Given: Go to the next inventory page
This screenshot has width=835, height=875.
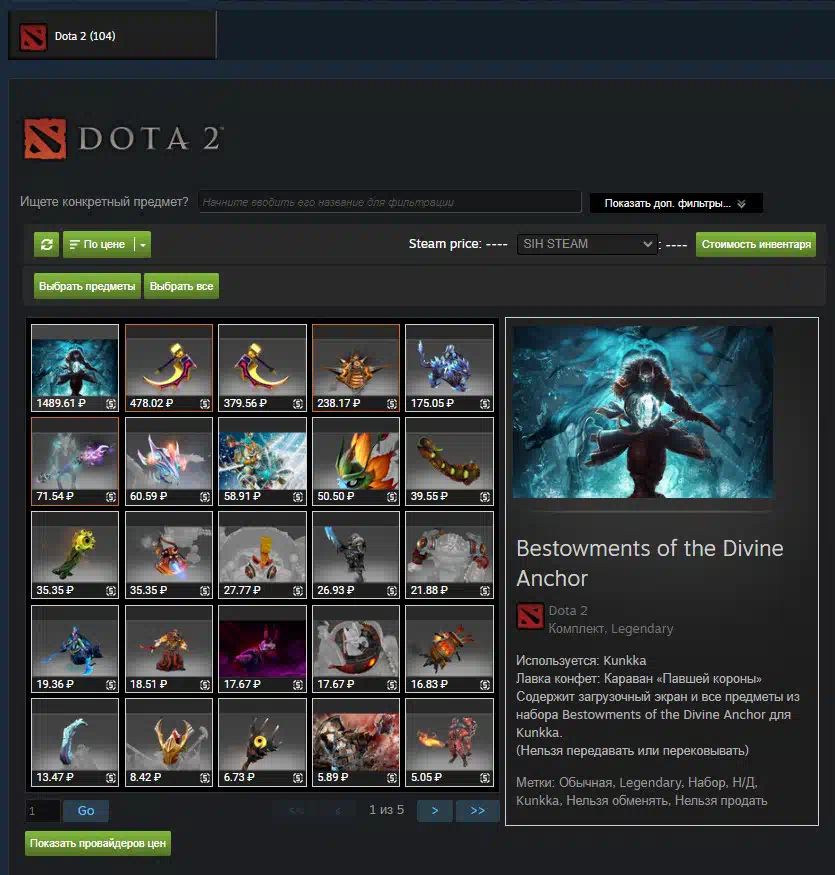Looking at the screenshot, I should tap(435, 810).
